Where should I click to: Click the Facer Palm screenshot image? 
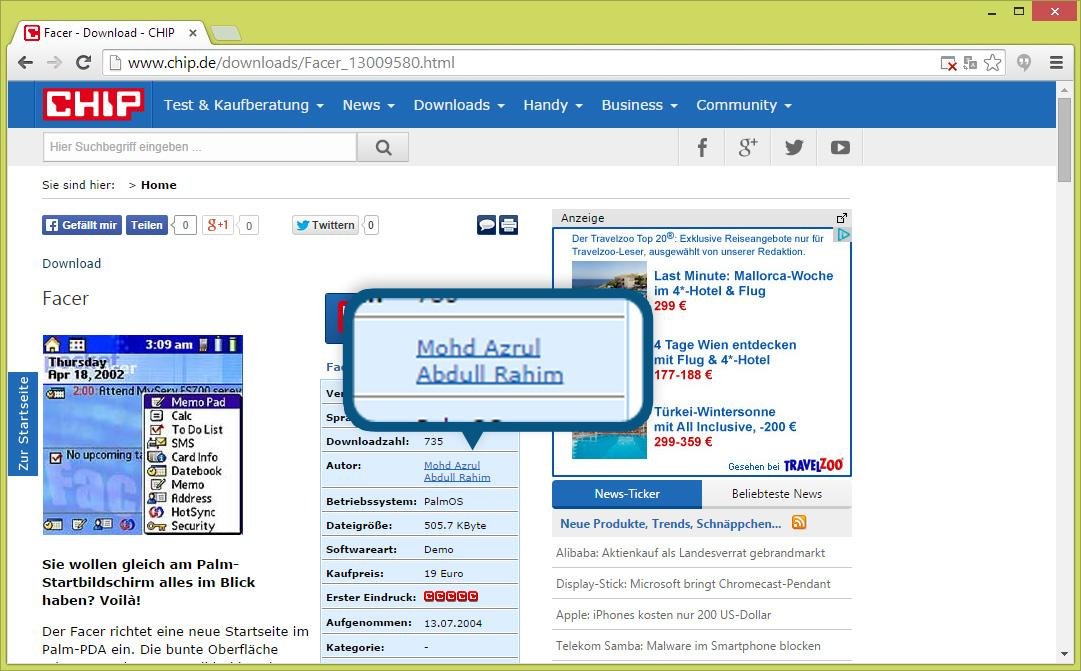[143, 435]
